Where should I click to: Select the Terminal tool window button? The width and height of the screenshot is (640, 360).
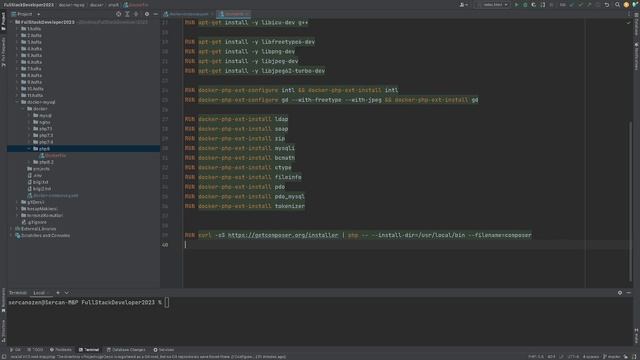click(89, 350)
